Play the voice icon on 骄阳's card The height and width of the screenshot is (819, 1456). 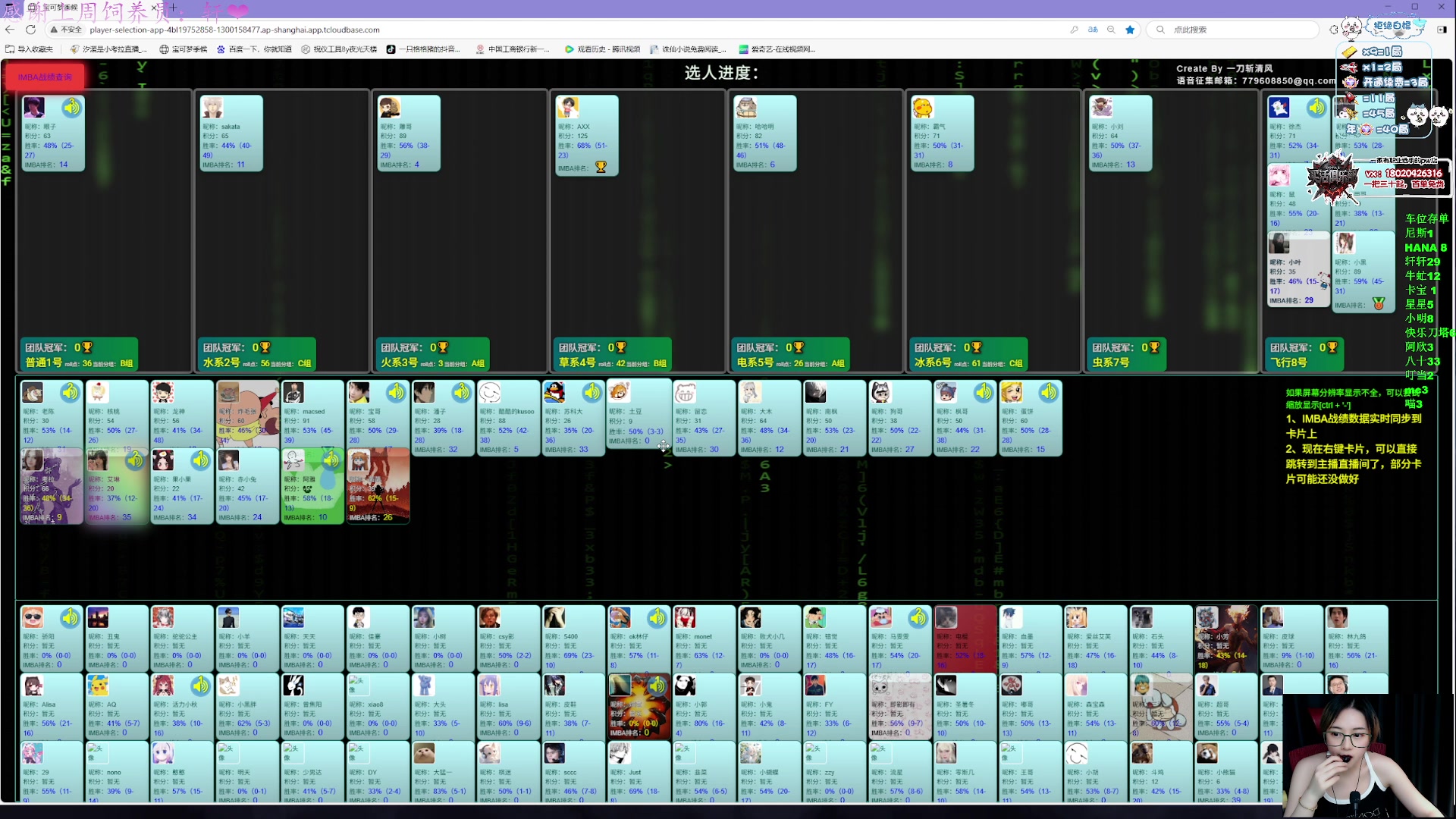click(x=71, y=618)
